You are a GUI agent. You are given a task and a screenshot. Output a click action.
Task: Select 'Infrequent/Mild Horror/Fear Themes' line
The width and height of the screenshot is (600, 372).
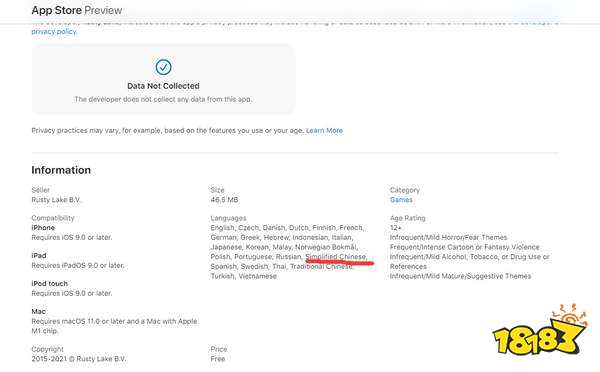pyautogui.click(x=448, y=237)
